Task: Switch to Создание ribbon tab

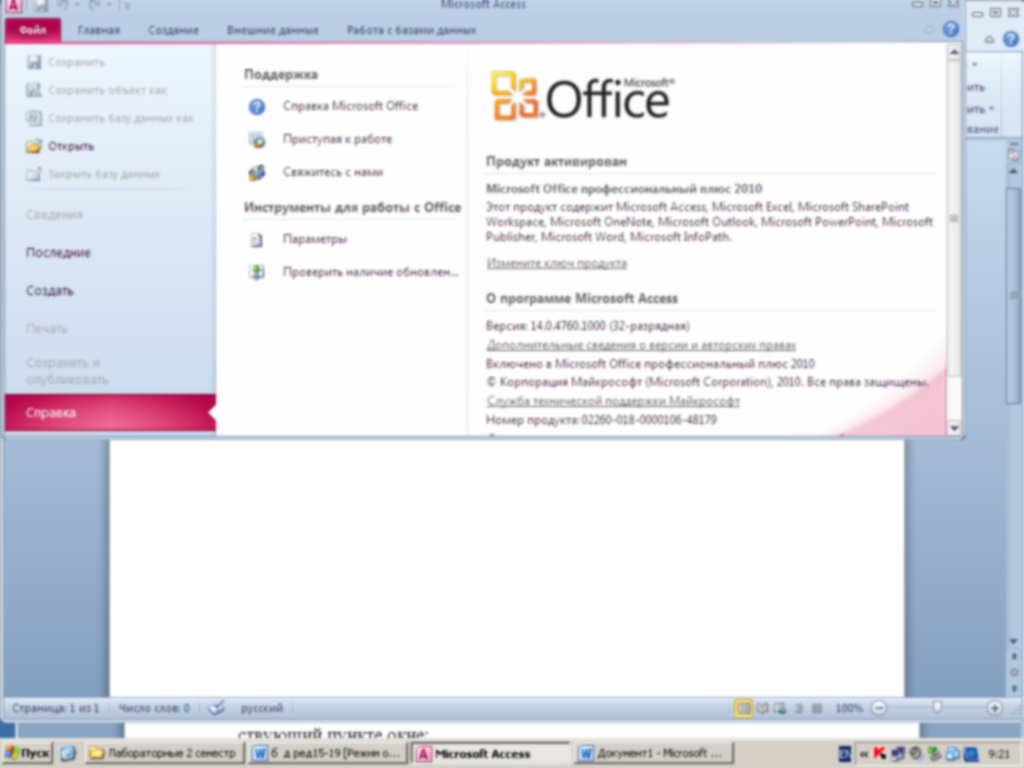Action: tap(173, 30)
